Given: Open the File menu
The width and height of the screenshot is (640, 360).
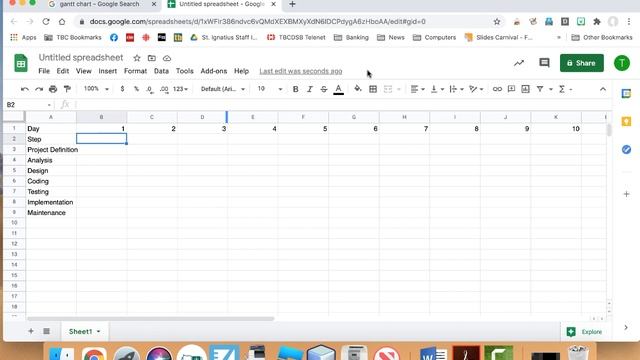Looking at the screenshot, I should coord(44,71).
